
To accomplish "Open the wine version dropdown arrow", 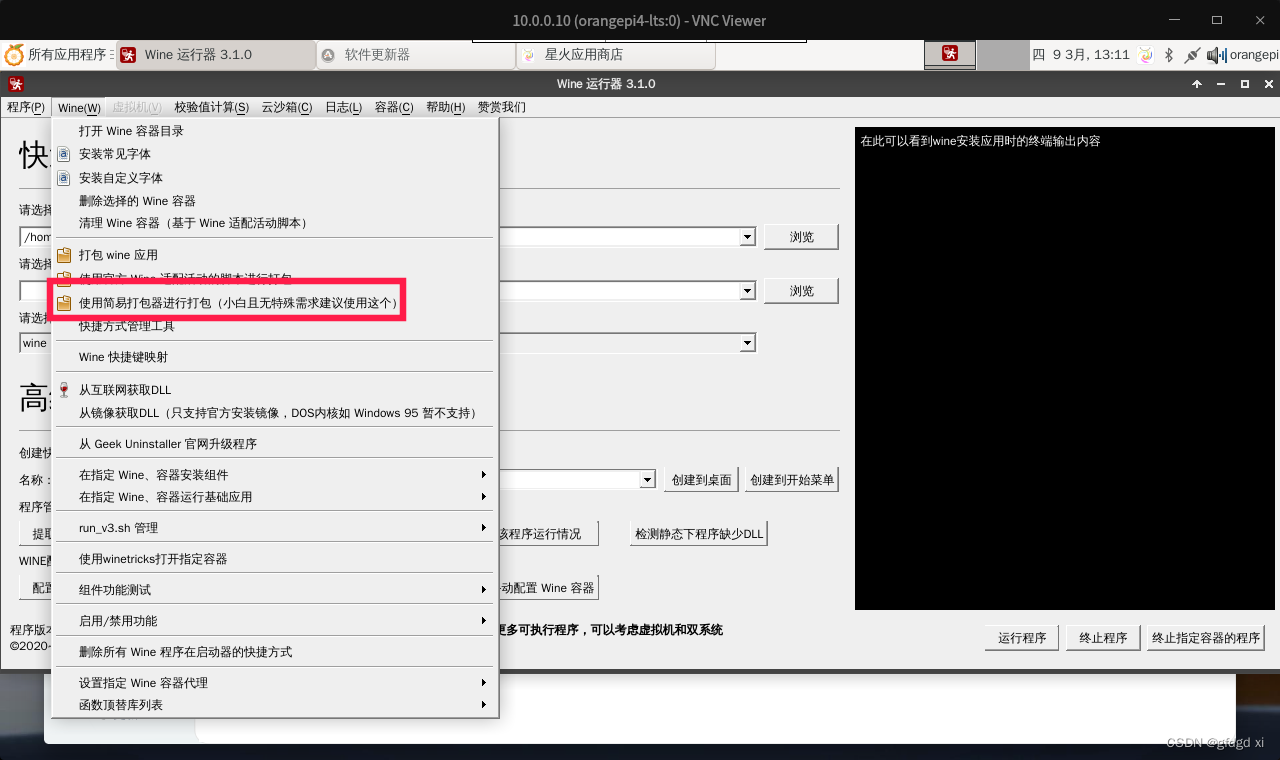I will tap(747, 343).
